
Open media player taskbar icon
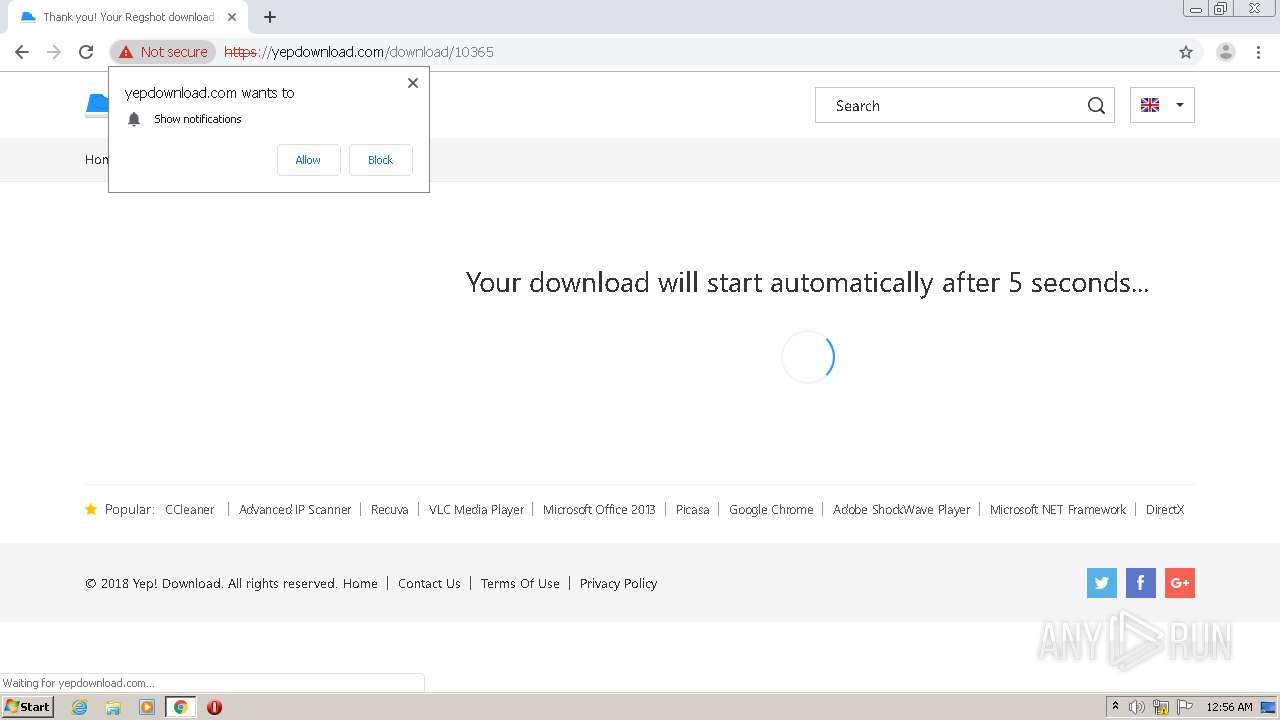147,707
